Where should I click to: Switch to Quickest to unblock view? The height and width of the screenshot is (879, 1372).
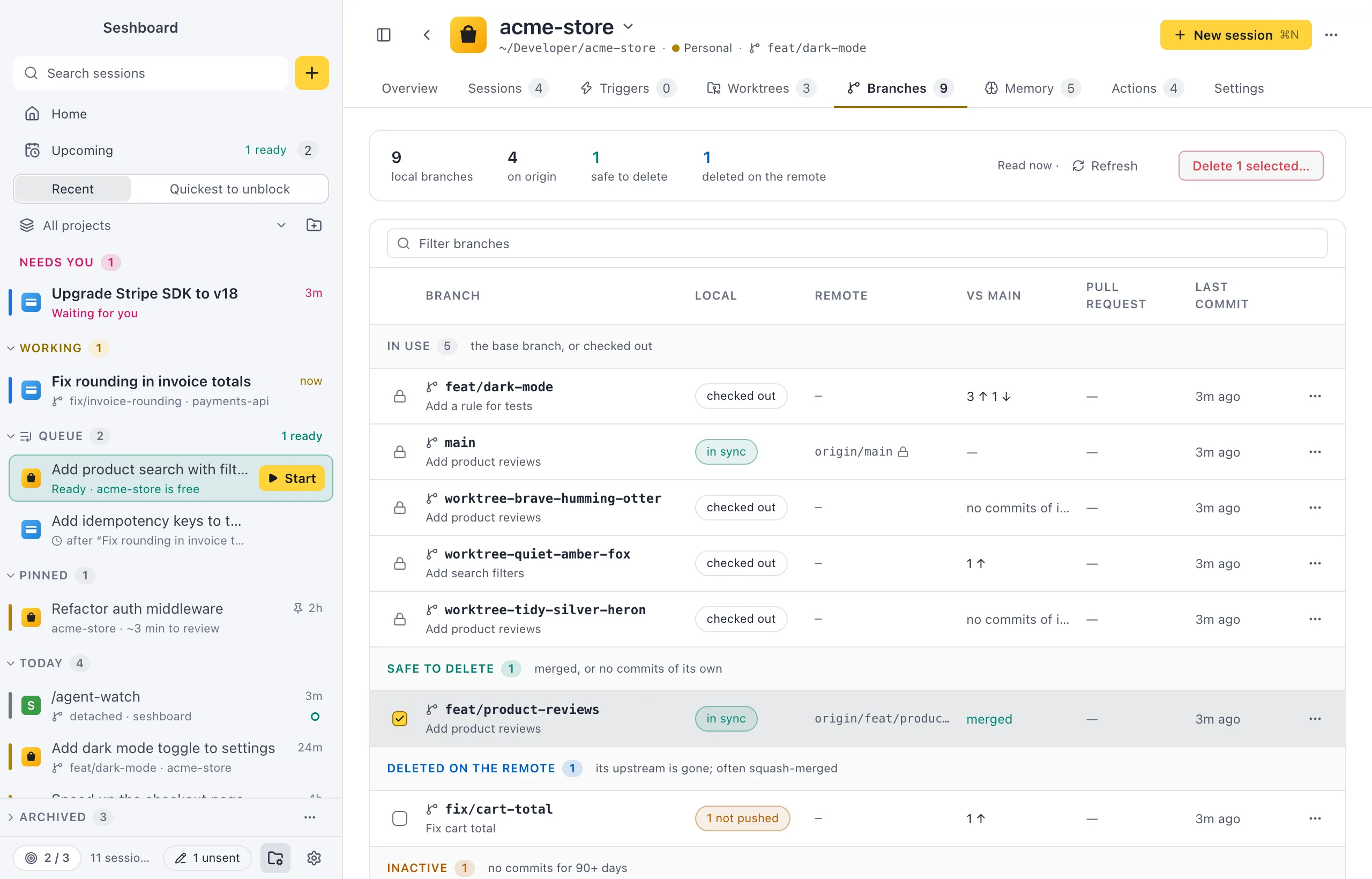pos(229,189)
